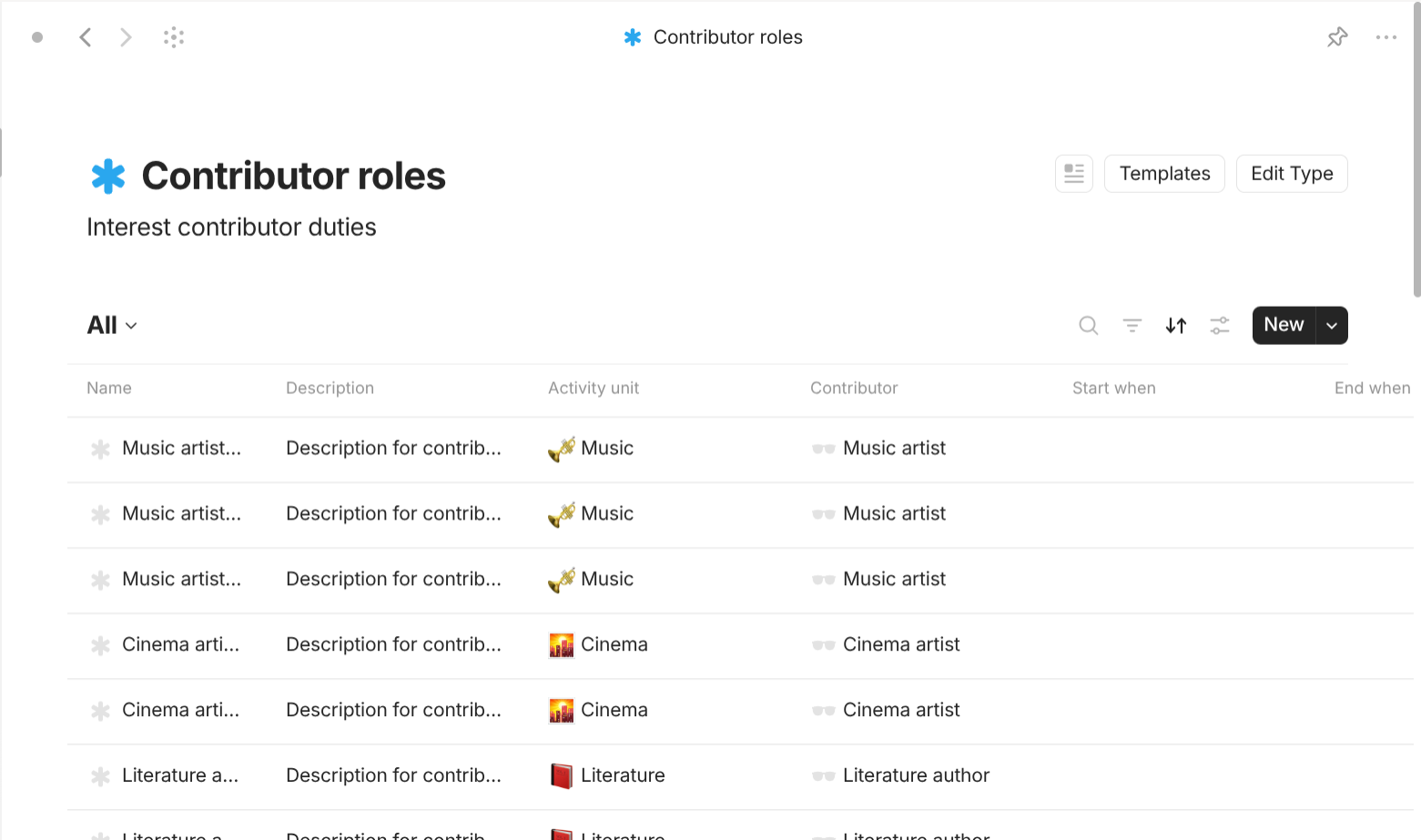Viewport: 1421px width, 840px height.
Task: Open the filter options
Action: (x=1132, y=325)
